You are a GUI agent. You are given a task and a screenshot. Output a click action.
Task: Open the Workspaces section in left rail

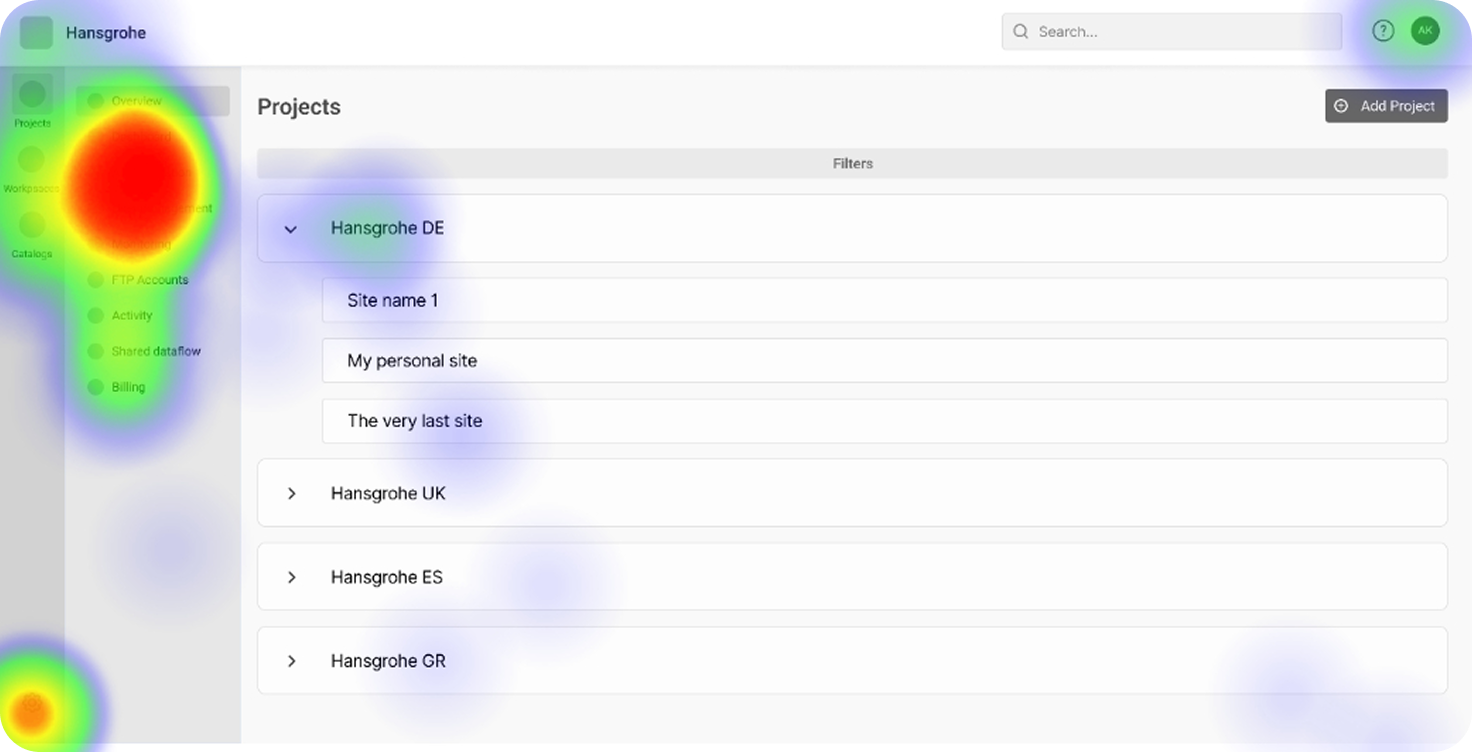tap(32, 168)
